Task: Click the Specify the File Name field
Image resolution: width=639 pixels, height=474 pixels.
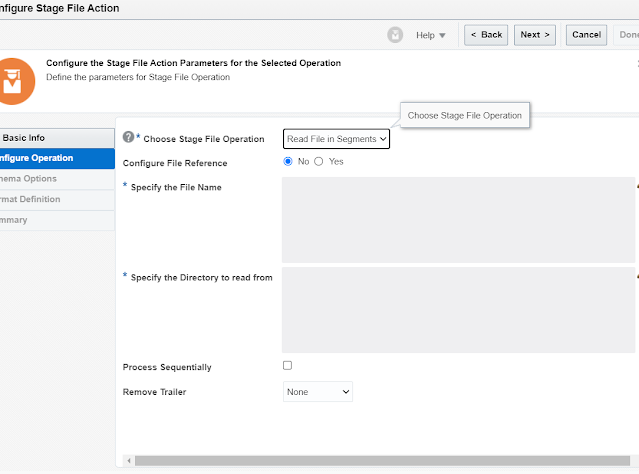Action: pyautogui.click(x=458, y=220)
